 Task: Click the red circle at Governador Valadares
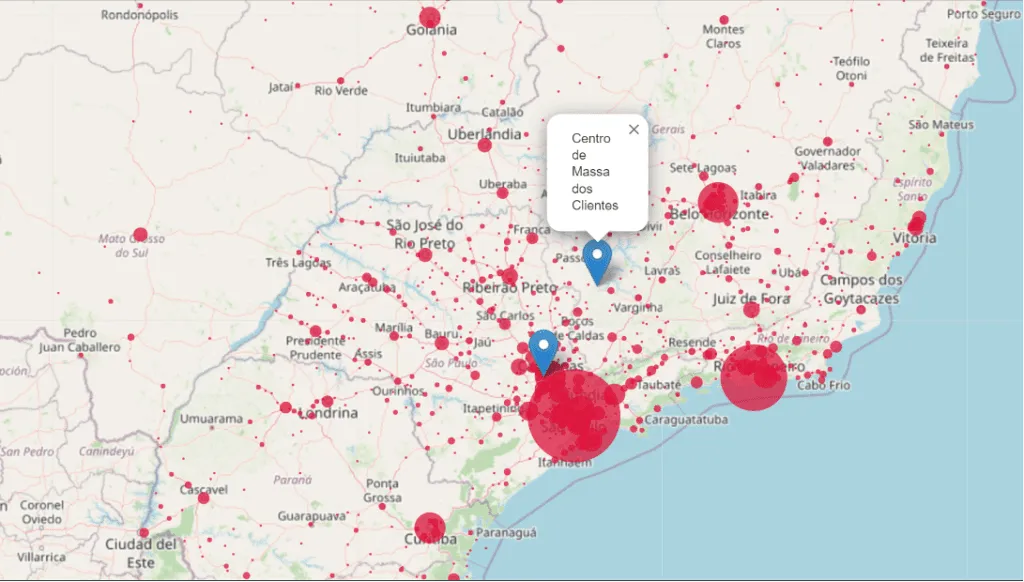click(x=827, y=141)
